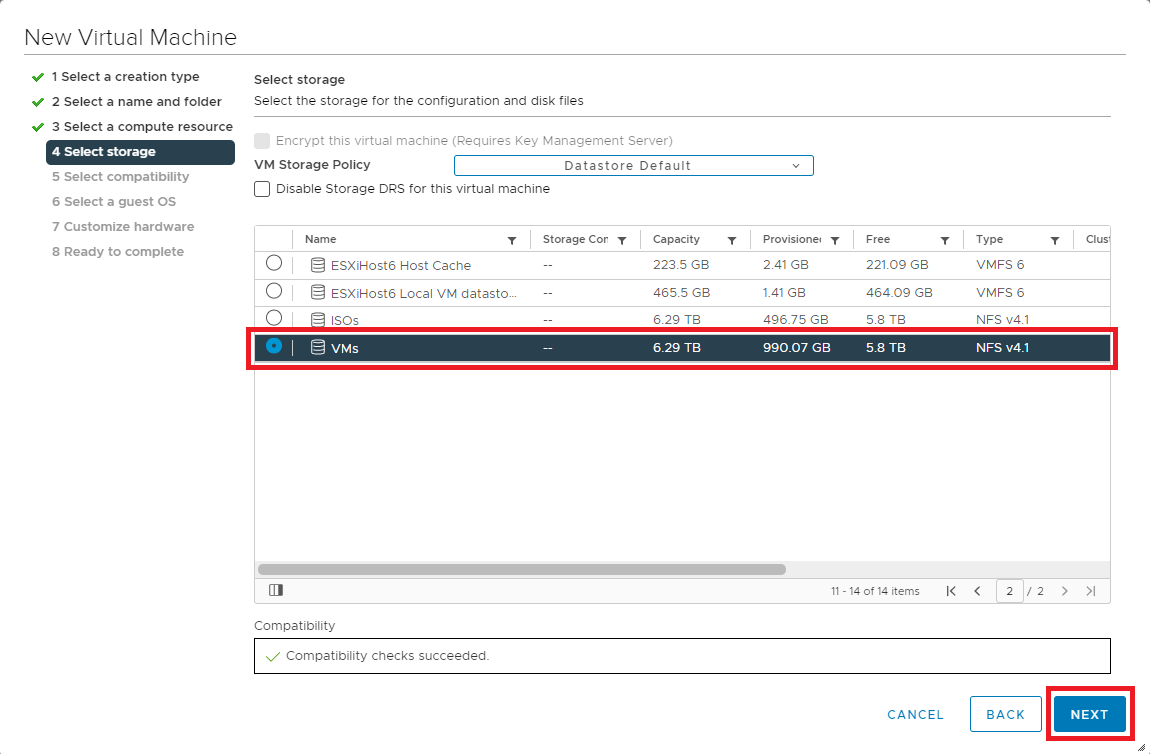Select the ESXiHost6 Host Cache radio button
The width and height of the screenshot is (1150, 754).
[x=274, y=264]
